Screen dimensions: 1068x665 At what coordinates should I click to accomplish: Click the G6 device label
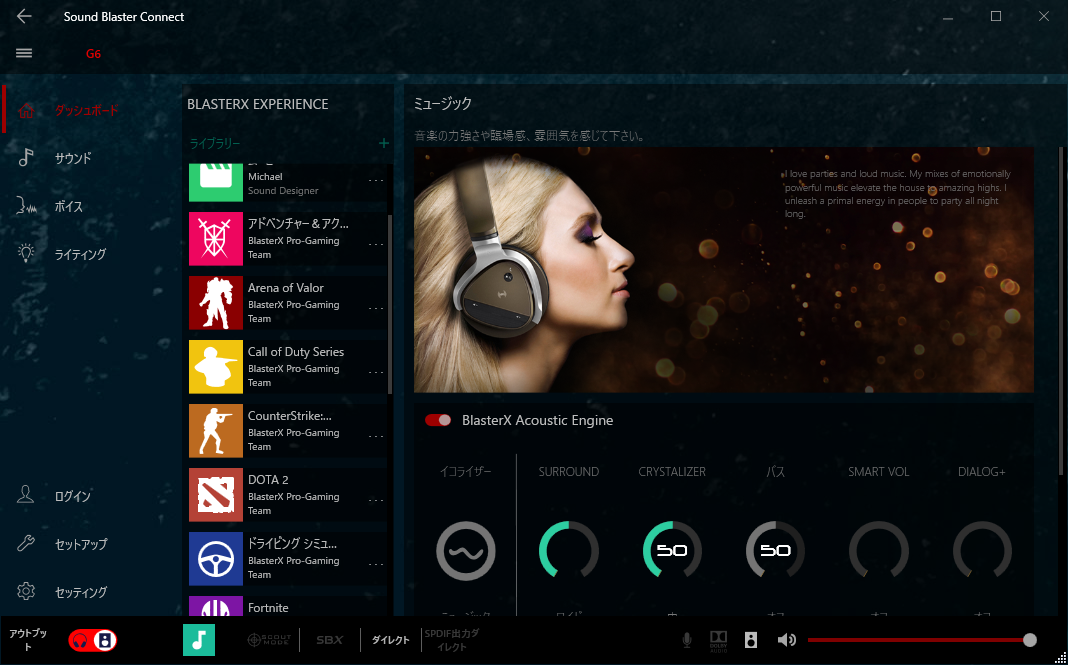(93, 54)
